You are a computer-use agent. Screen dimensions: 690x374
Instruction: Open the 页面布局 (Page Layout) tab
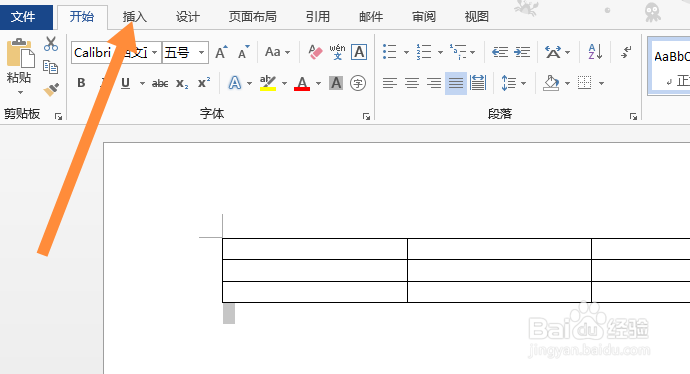tap(253, 17)
